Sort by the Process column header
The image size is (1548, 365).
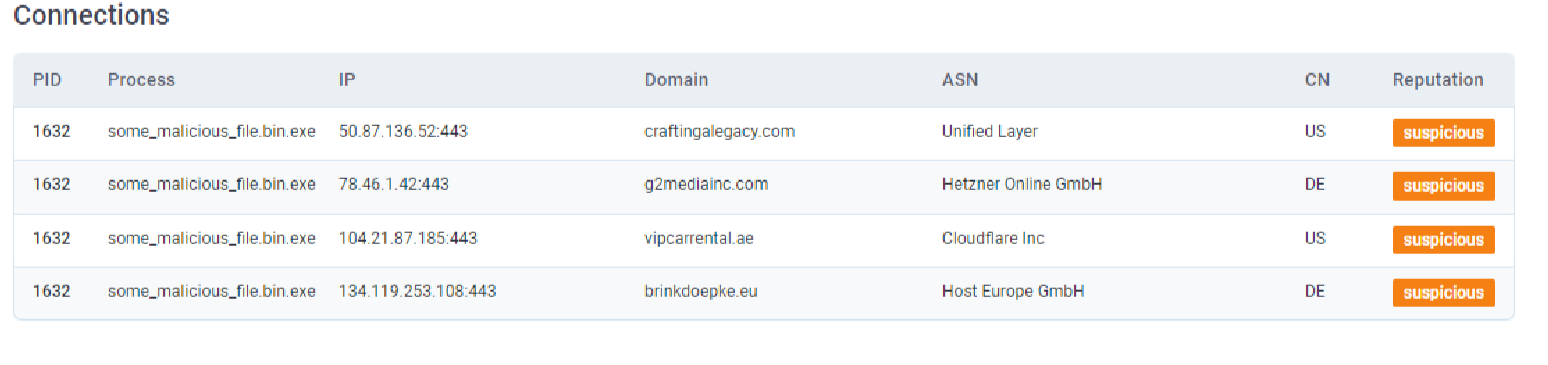pos(141,80)
